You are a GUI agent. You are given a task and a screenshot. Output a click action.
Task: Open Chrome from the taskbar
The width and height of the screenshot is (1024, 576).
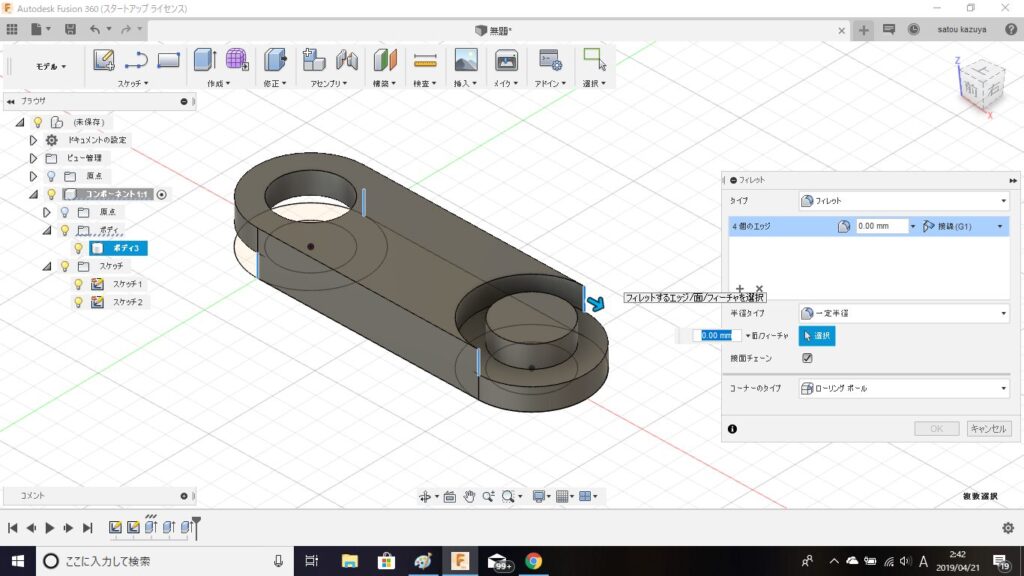[534, 561]
